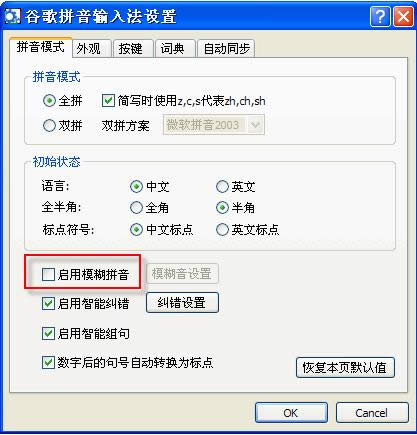Close the settings dialog with X
This screenshot has width=417, height=435.
tap(403, 16)
